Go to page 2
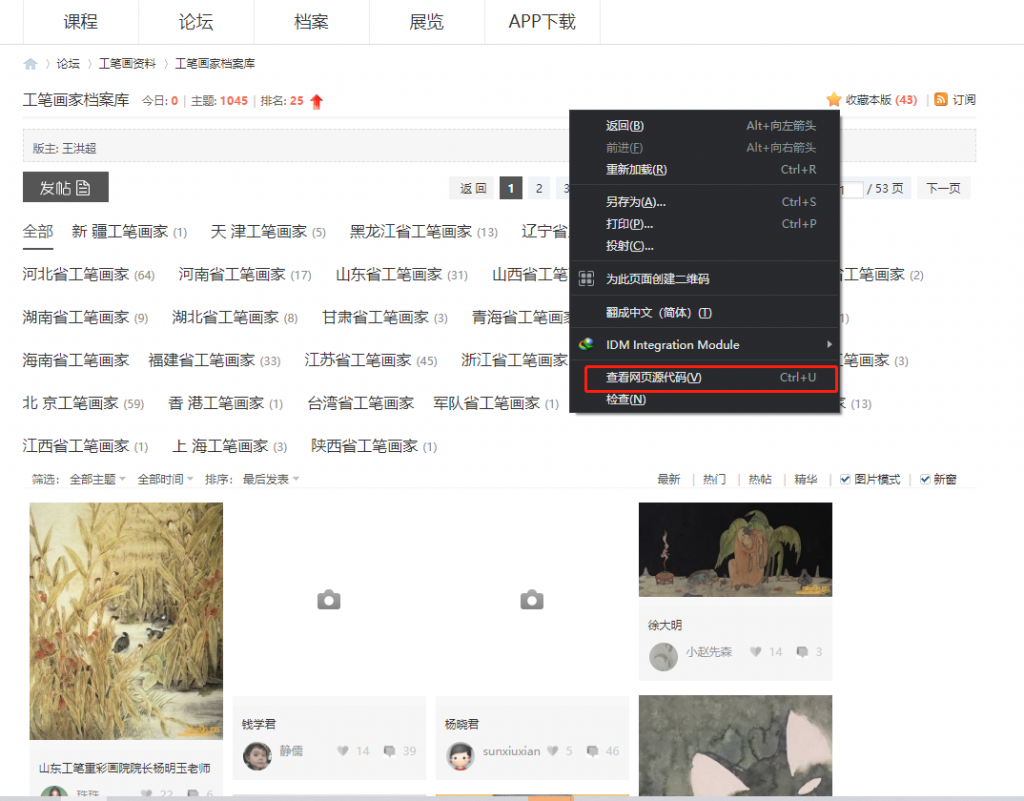 [x=539, y=188]
